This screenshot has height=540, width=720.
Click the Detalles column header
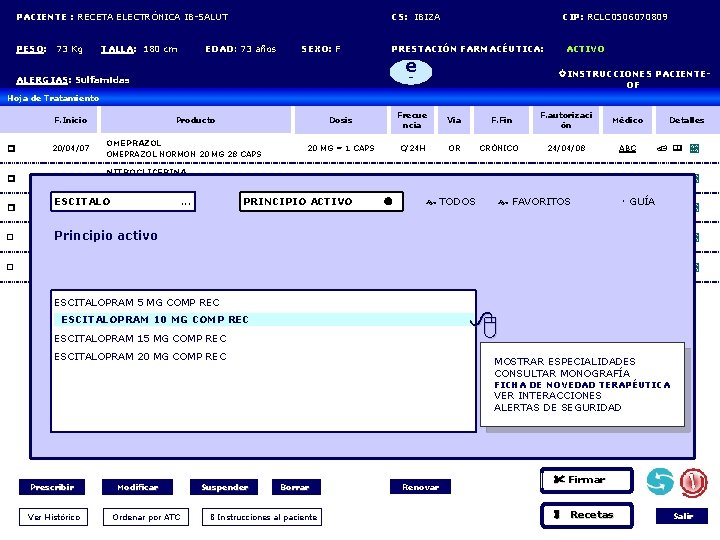click(686, 120)
